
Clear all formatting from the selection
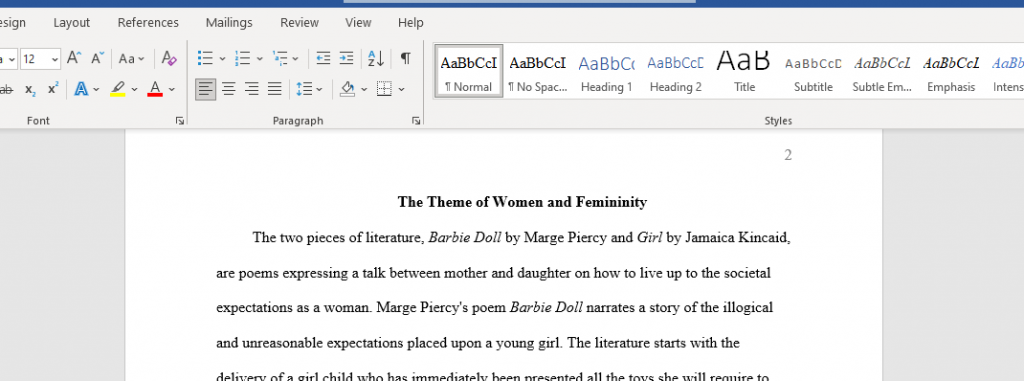(169, 59)
